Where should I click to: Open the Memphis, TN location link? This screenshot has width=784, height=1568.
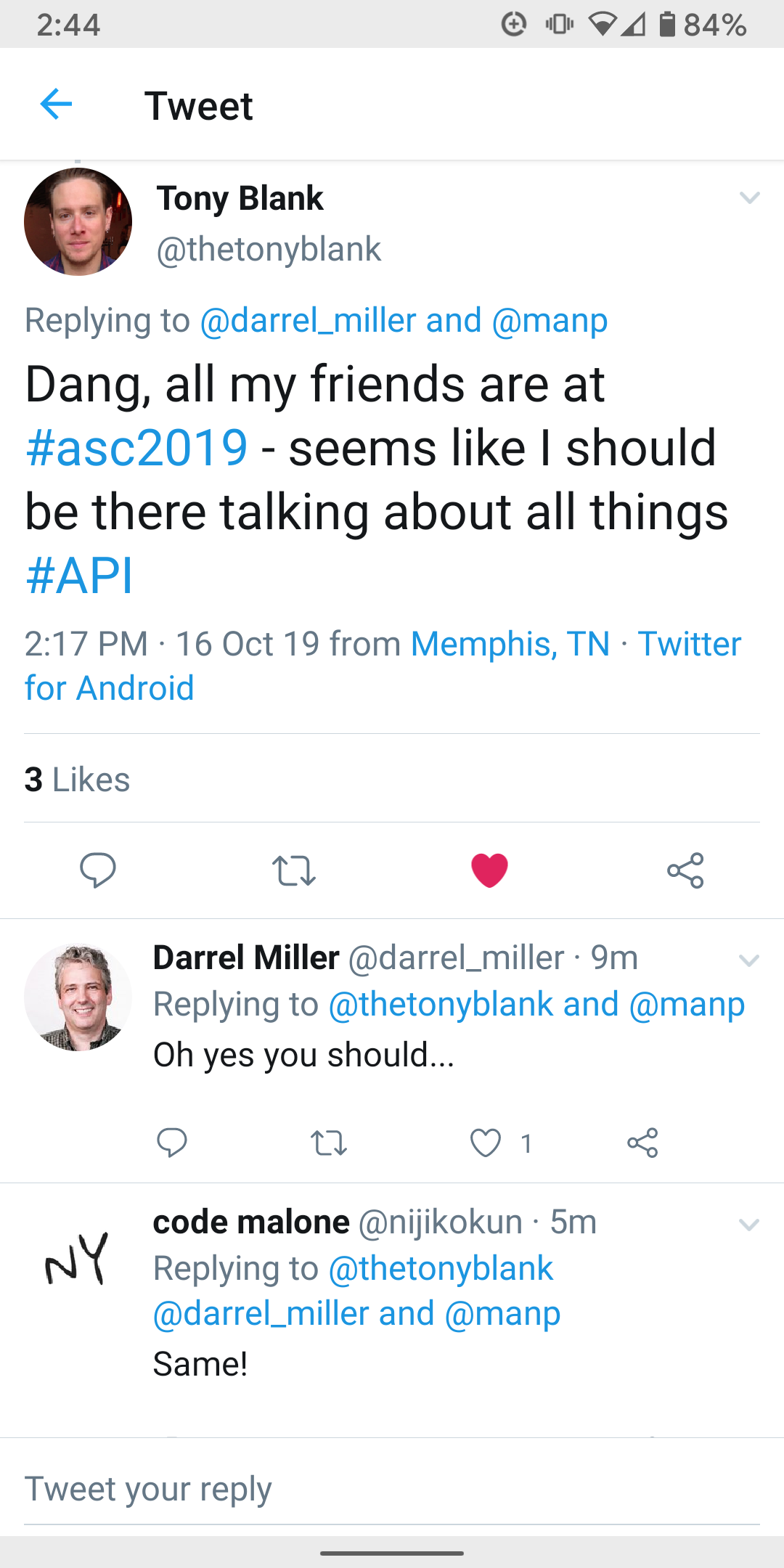click(x=510, y=644)
